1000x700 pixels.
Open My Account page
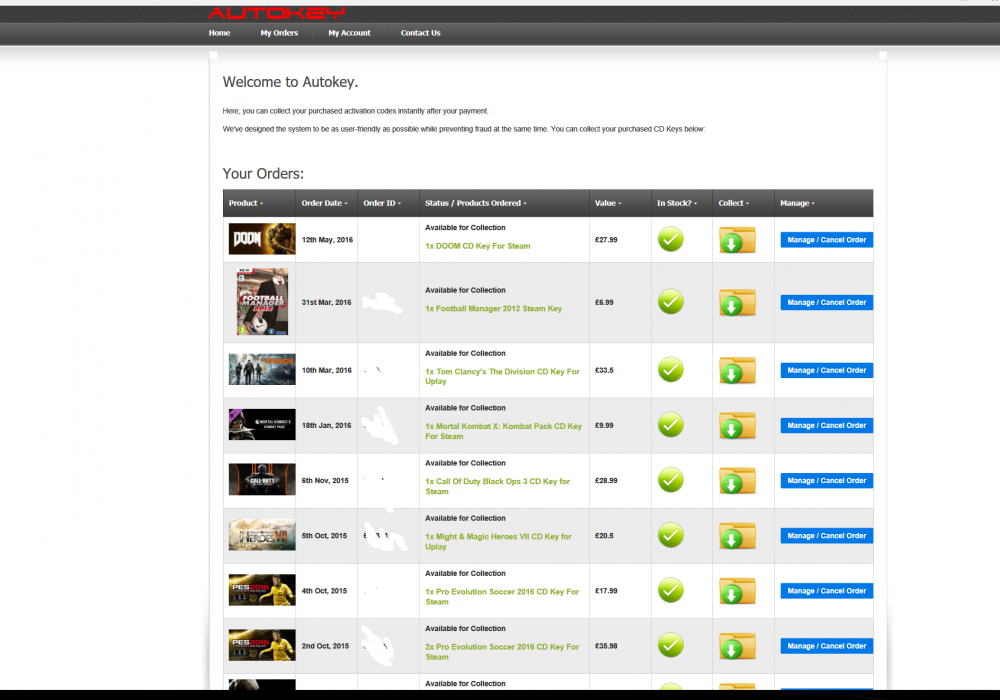[x=349, y=33]
